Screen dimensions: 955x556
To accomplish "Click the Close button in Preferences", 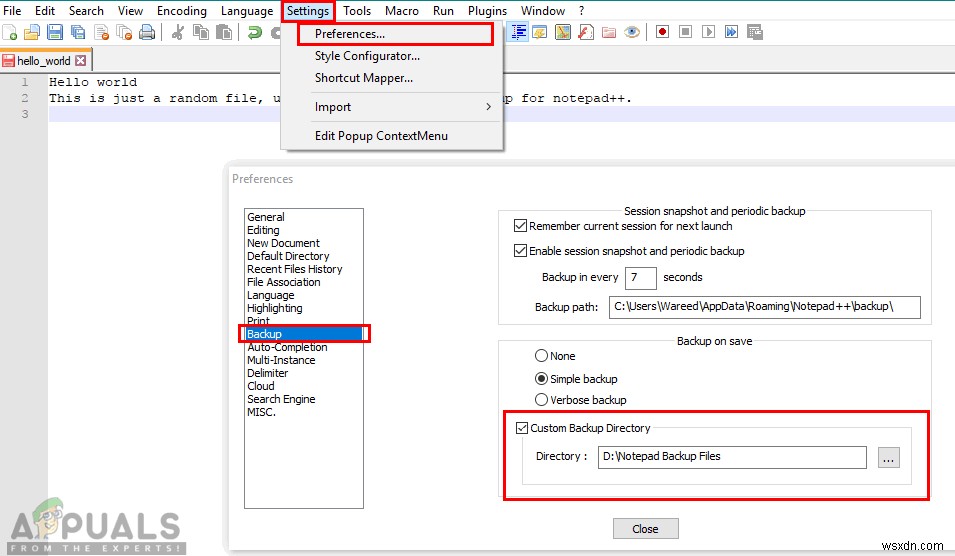I will click(x=645, y=529).
